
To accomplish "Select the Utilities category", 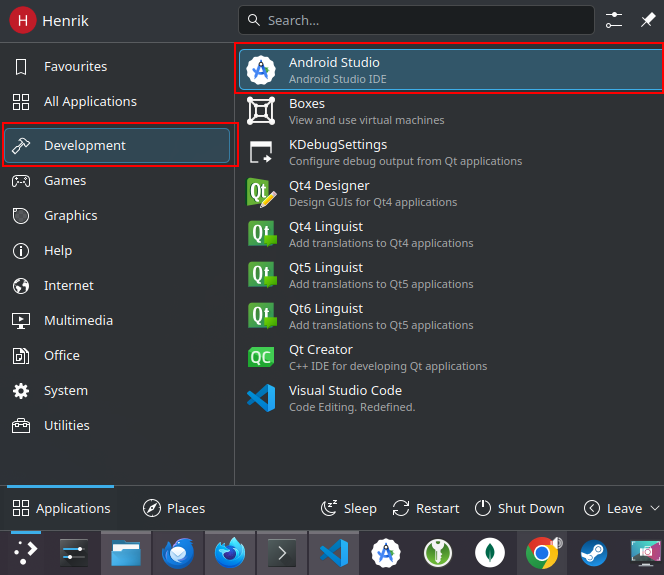I will point(117,426).
